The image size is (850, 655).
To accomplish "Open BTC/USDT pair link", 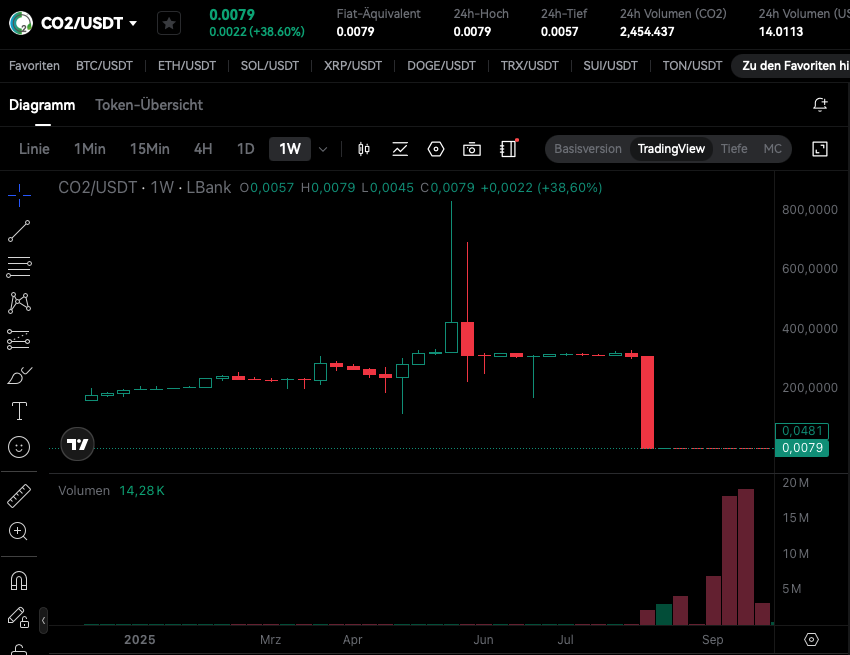I will point(104,66).
